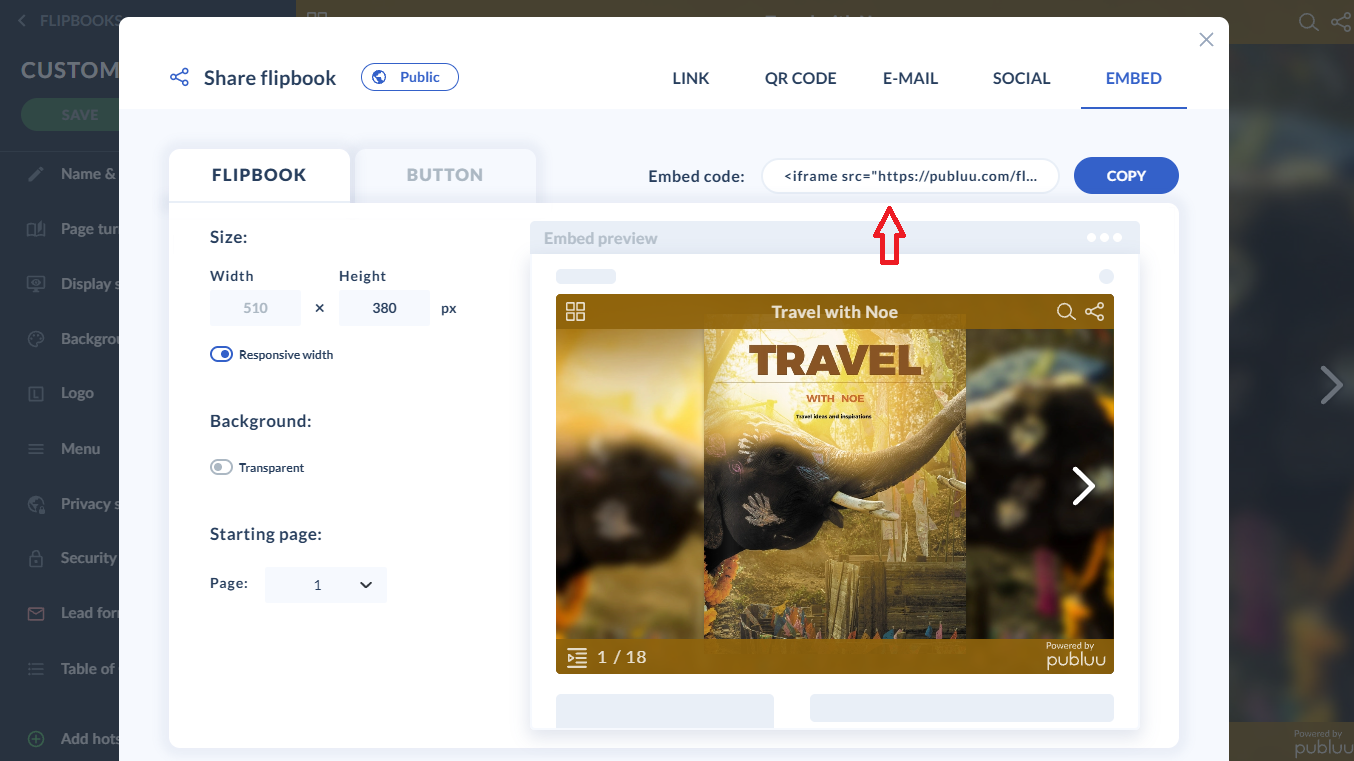Image resolution: width=1354 pixels, height=761 pixels.
Task: Click the globe icon in the Public badge
Action: [380, 77]
